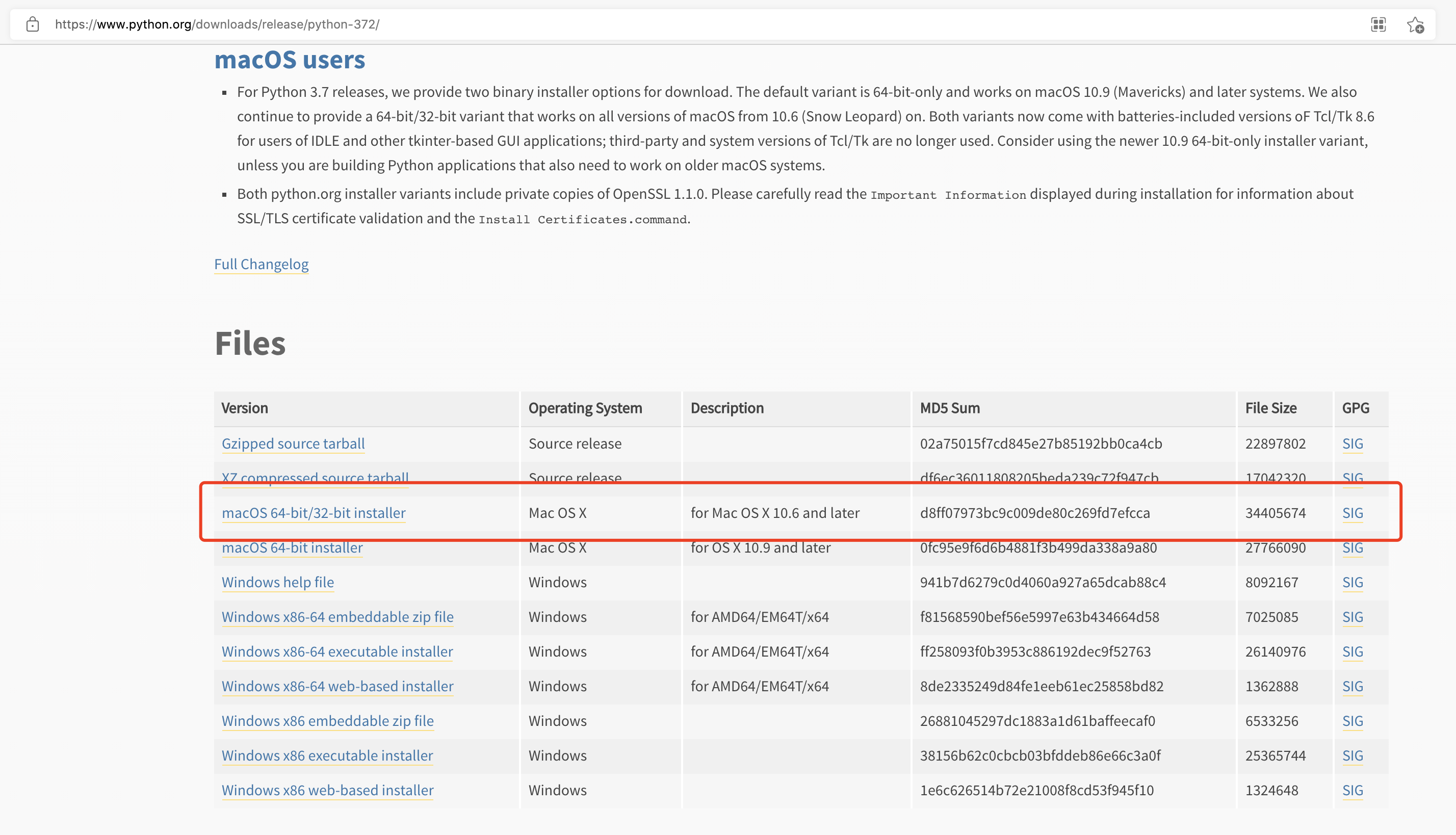Download the macOS 64-bit installer
The width and height of the screenshot is (1456, 835).
pos(292,547)
